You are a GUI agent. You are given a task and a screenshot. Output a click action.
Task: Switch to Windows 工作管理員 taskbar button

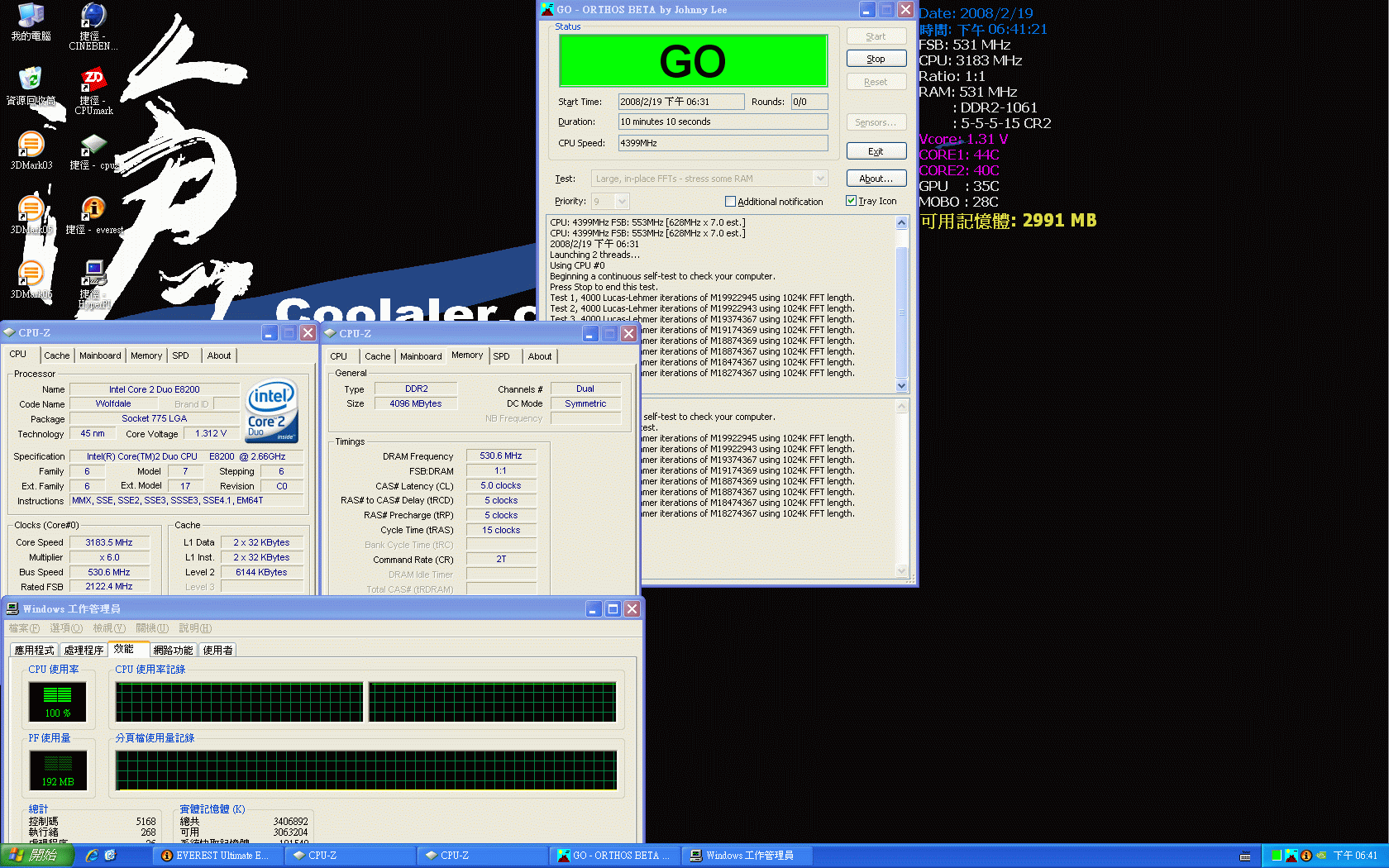pos(747,856)
